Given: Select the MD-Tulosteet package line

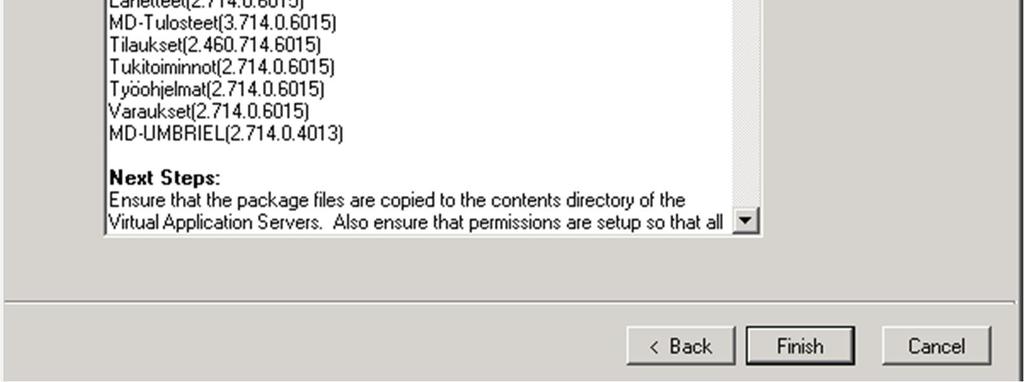Looking at the screenshot, I should 223,24.
